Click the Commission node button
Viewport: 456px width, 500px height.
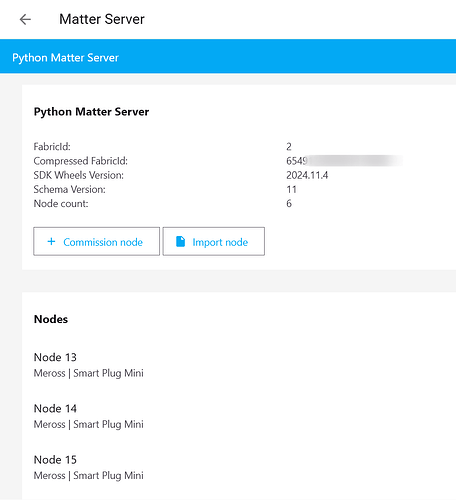pos(96,241)
